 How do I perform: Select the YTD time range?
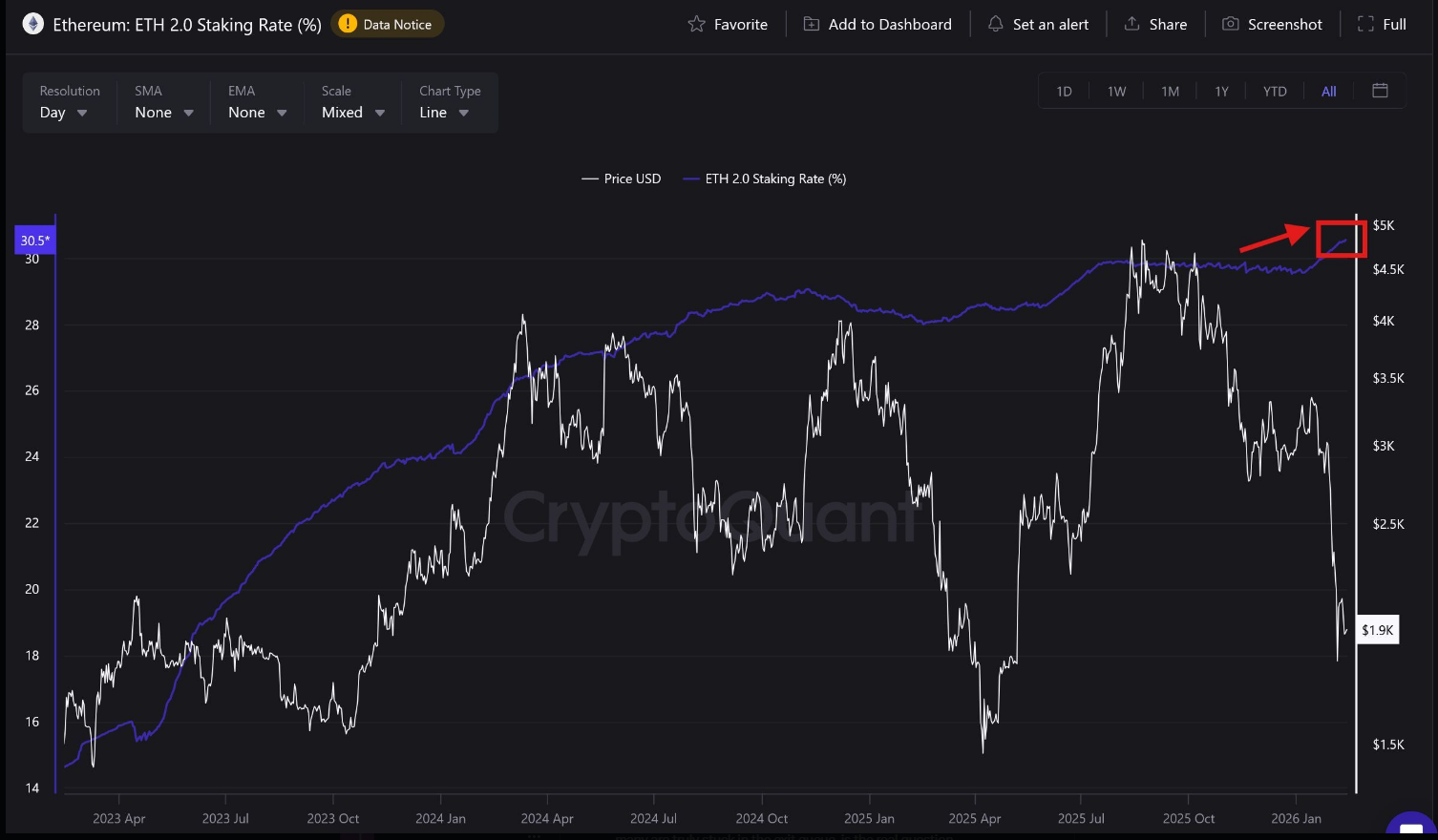[x=1275, y=91]
